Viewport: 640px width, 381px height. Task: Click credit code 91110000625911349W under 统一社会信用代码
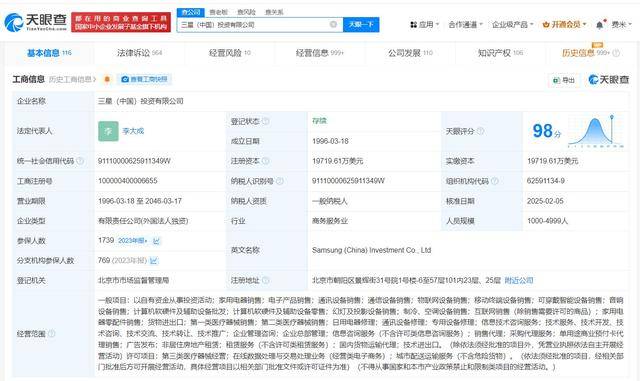[134, 161]
